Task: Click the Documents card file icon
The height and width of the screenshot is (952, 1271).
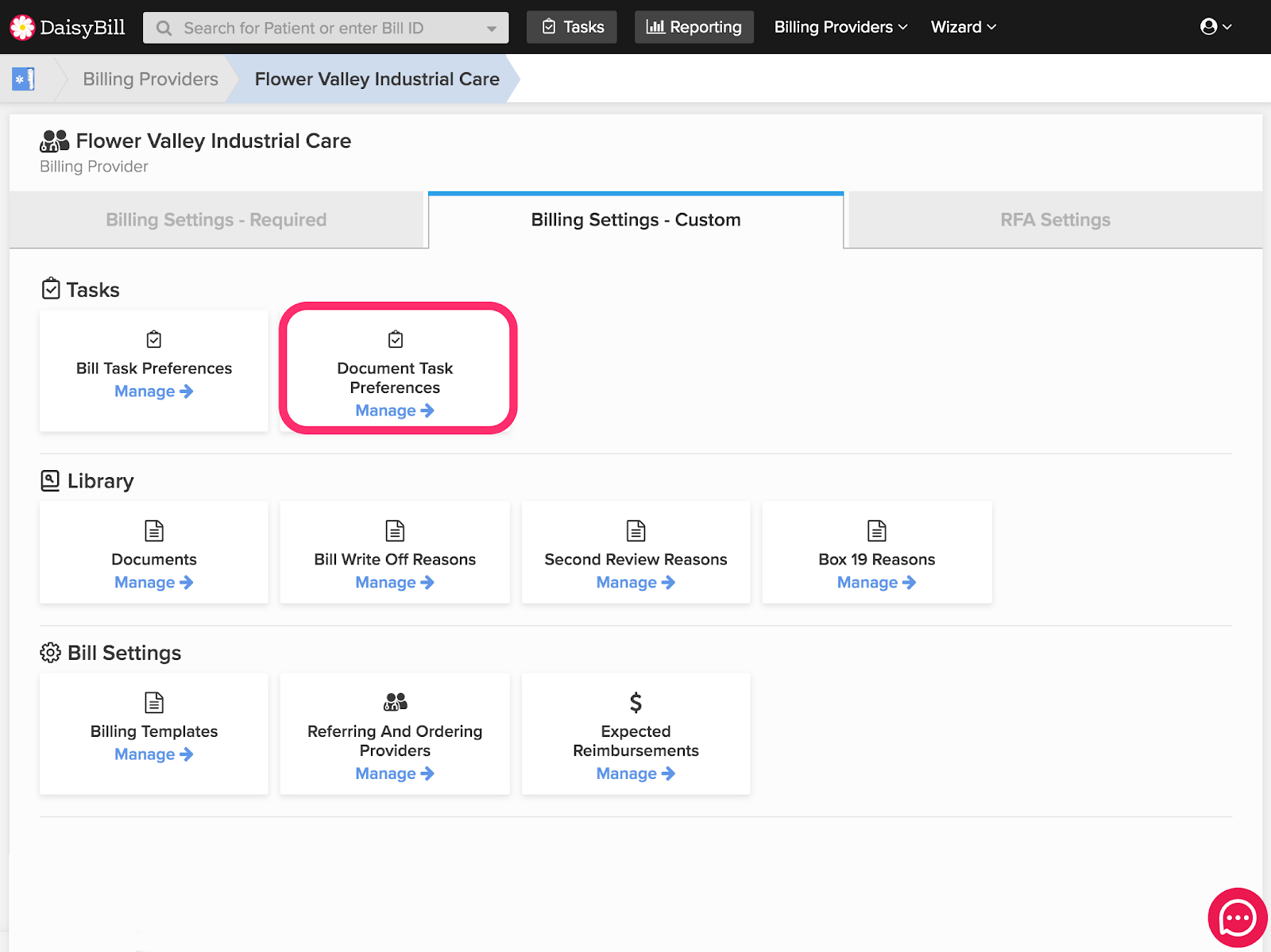Action: [154, 530]
